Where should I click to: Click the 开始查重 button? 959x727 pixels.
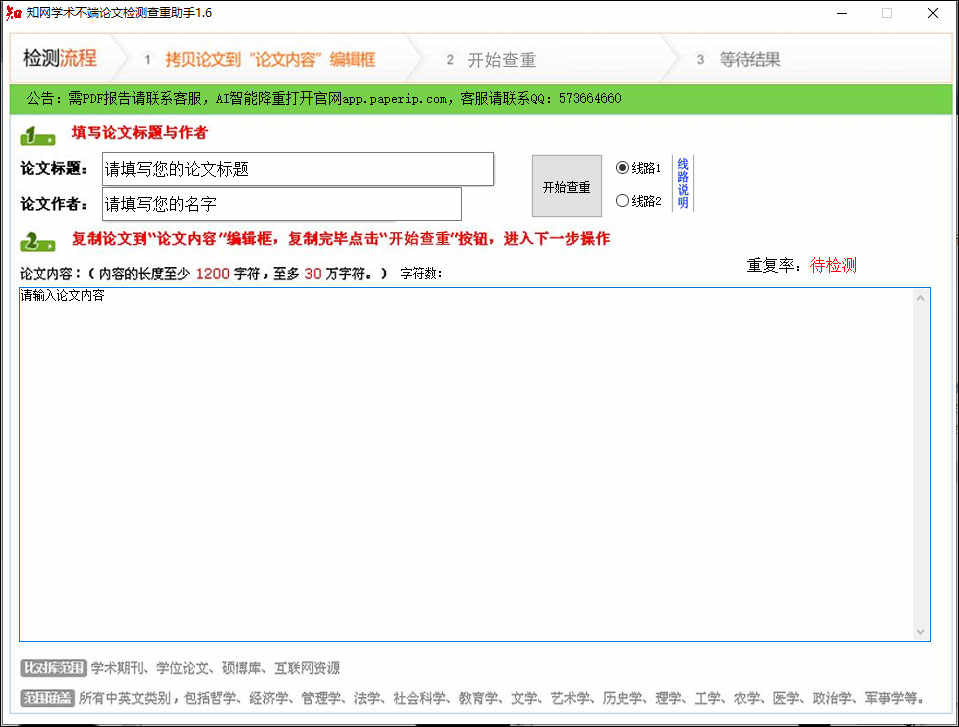coord(566,186)
